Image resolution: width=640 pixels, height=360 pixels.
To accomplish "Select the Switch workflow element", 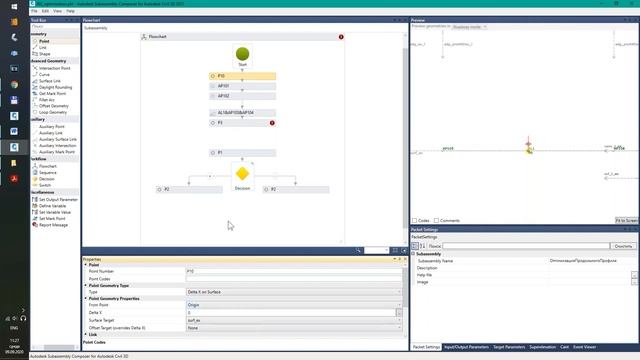I will [45, 185].
